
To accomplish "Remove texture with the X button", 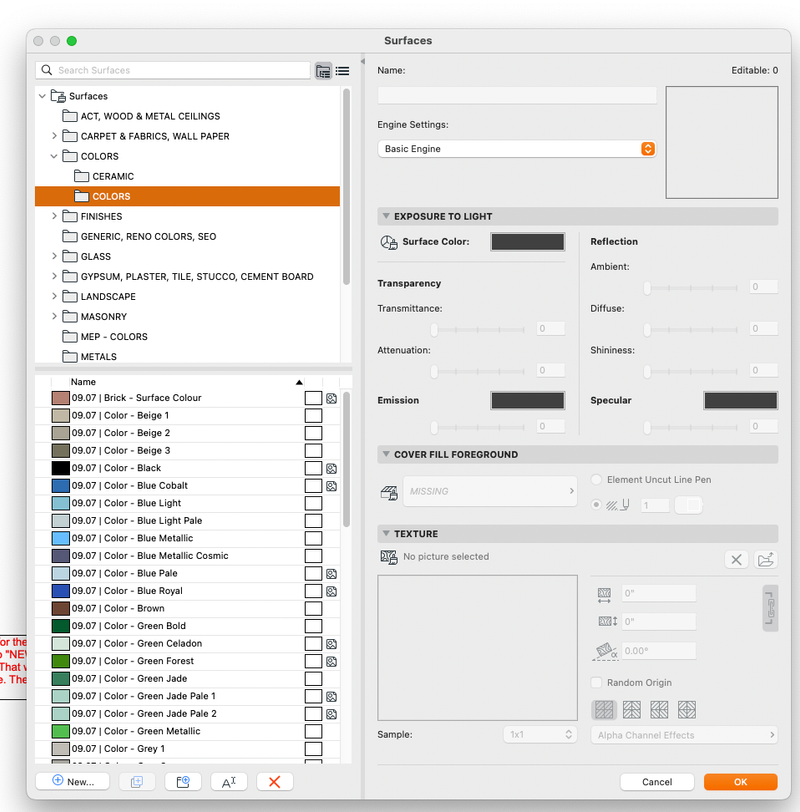I will tap(736, 559).
